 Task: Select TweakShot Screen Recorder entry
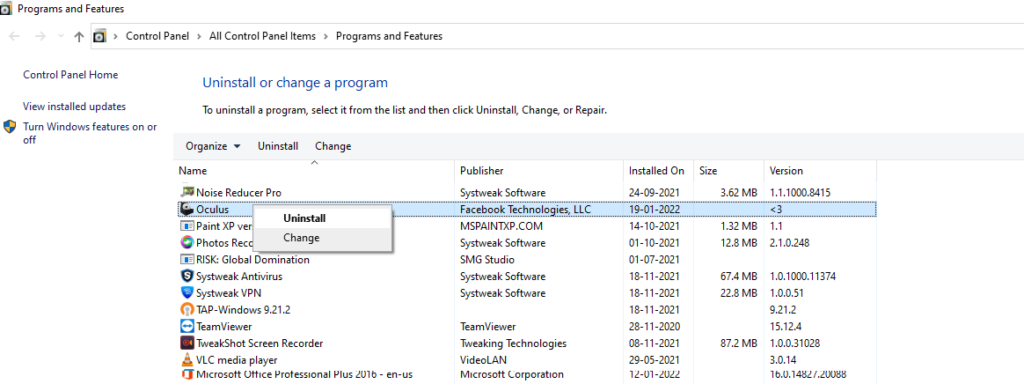click(259, 343)
